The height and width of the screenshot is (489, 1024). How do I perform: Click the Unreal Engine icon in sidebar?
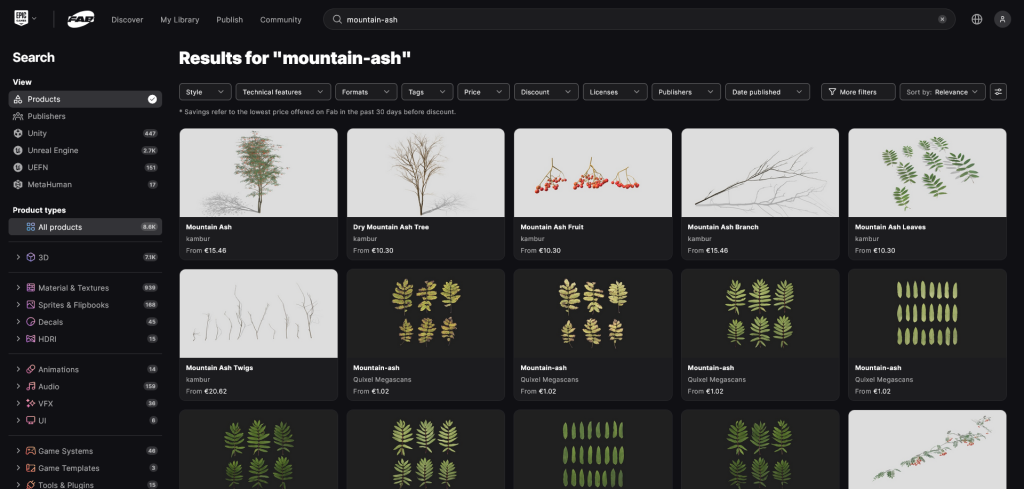[x=18, y=150]
